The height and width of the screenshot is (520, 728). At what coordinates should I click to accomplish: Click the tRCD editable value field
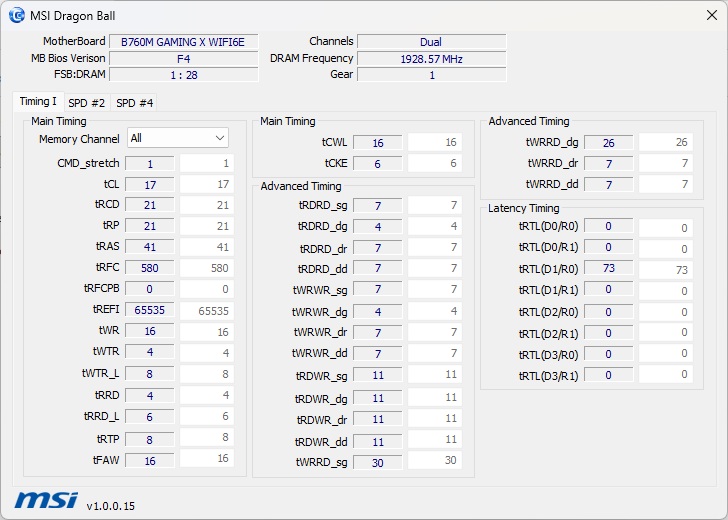tap(150, 205)
